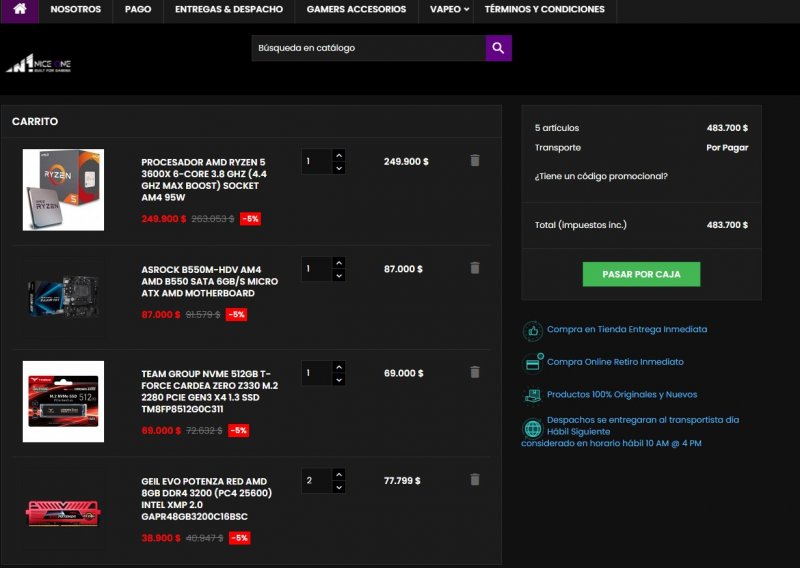Open the Procesador AMD Ryzen 5 product link
Screen dimensions: 800x568
pos(204,180)
